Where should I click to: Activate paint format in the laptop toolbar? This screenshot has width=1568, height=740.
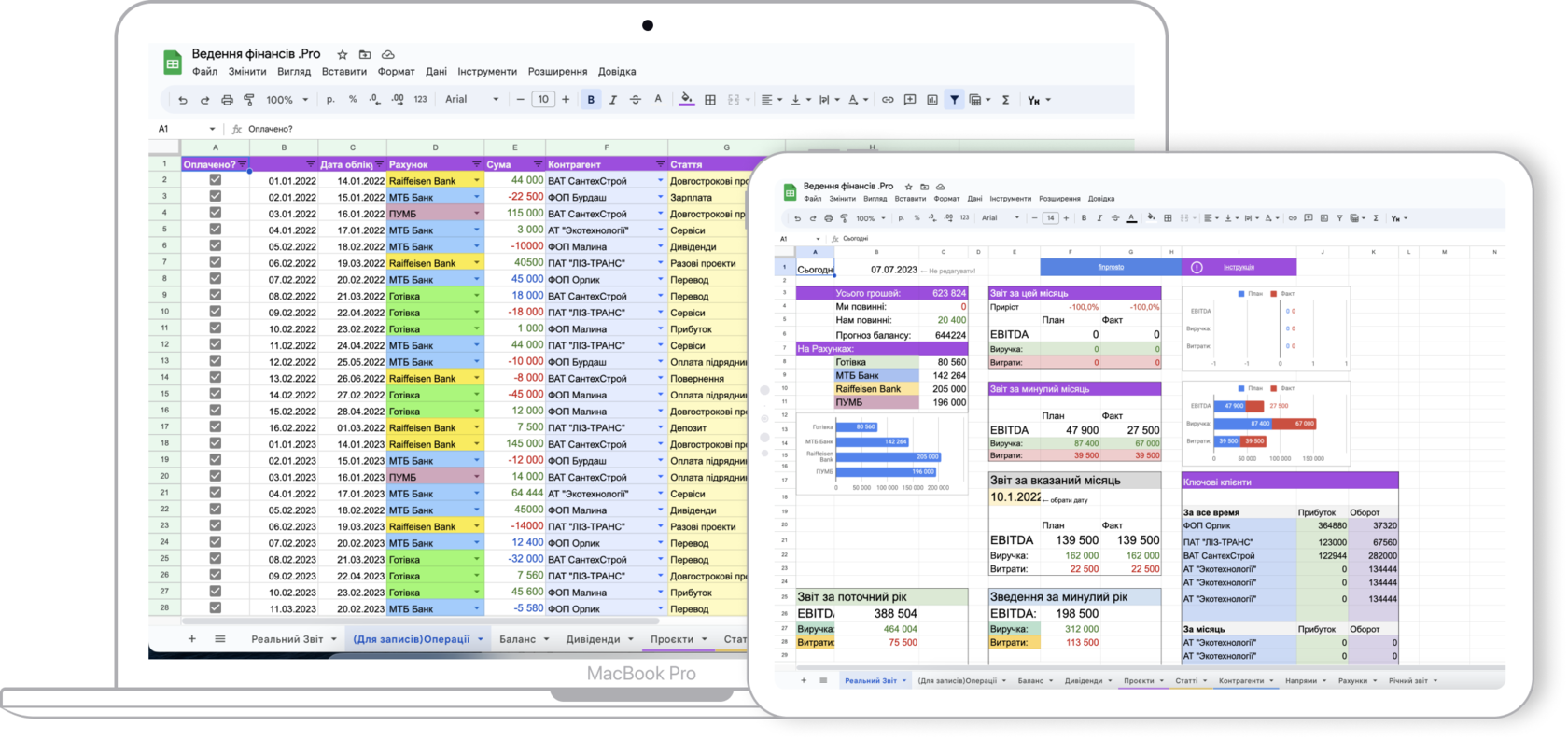click(249, 100)
